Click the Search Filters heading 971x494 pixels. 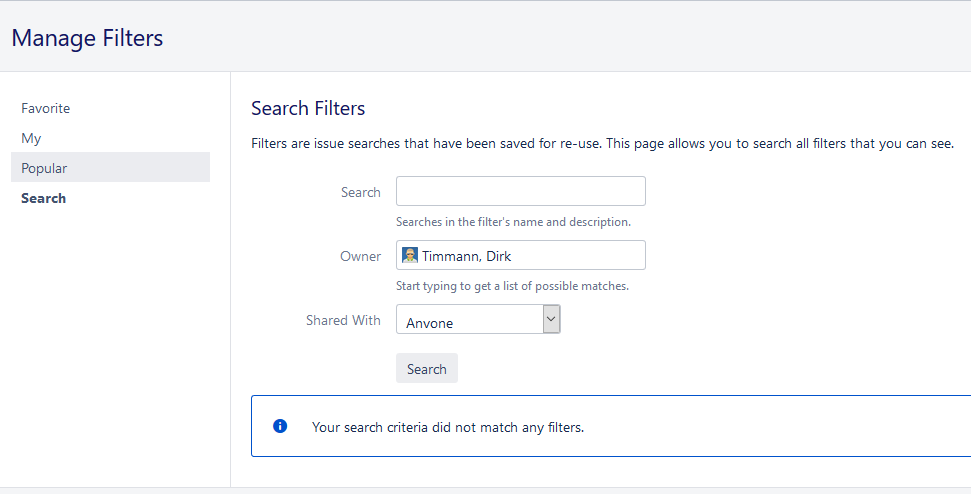[308, 108]
